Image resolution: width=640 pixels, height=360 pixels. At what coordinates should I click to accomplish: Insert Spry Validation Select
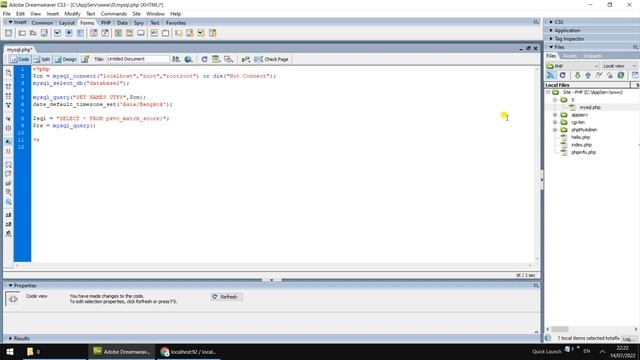point(213,33)
